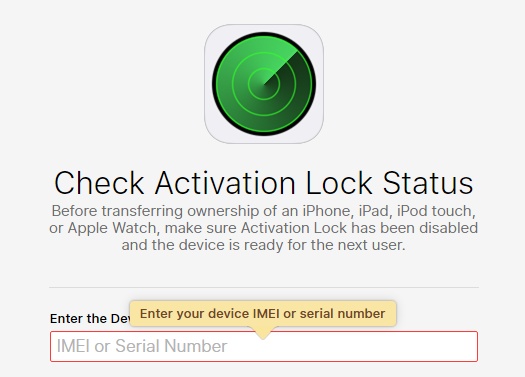Click 'Activation Lock has been disabled' text

click(x=359, y=228)
